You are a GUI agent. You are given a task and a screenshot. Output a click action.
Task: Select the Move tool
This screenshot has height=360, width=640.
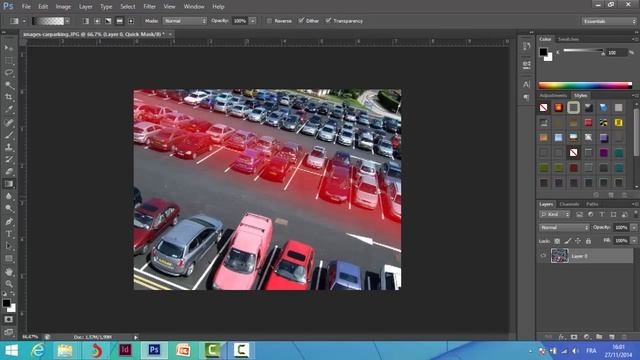click(9, 48)
